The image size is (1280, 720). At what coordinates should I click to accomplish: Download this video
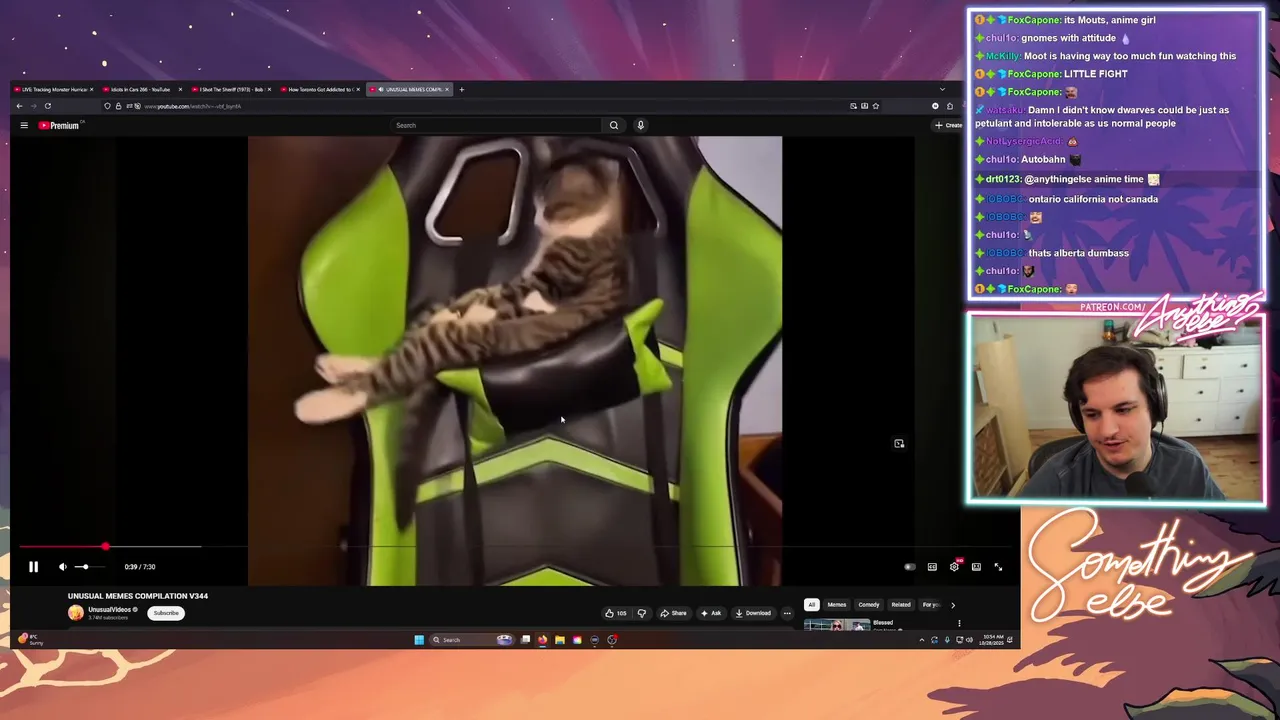(x=753, y=613)
